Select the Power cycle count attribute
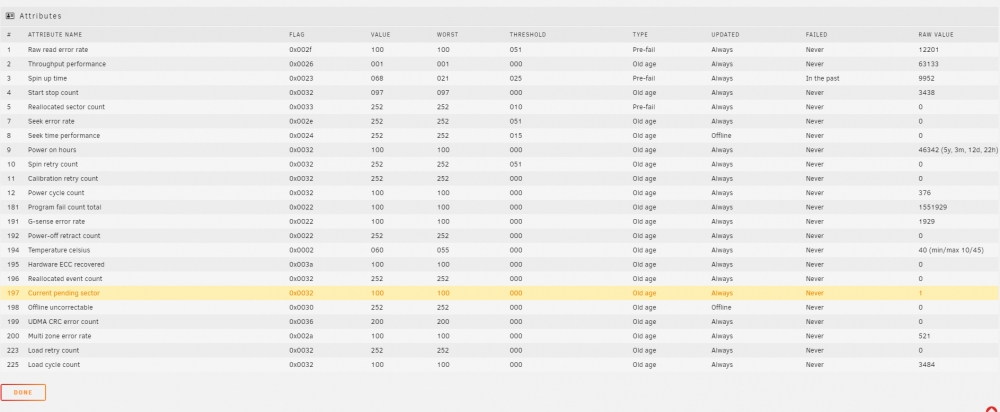The image size is (1000, 412). (x=56, y=193)
